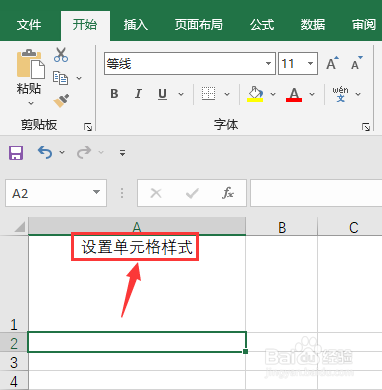Open underline style dropdown
This screenshot has height=390, width=382.
coord(181,94)
